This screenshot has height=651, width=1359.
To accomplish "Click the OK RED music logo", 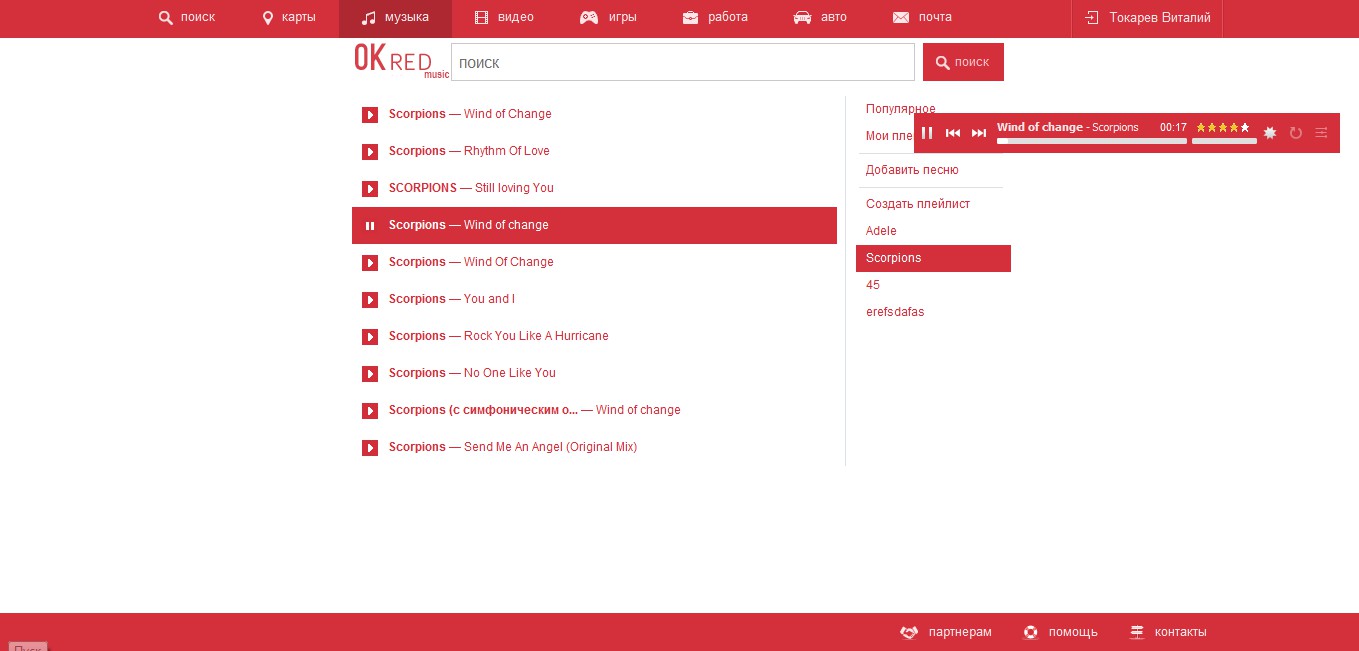I will pyautogui.click(x=401, y=61).
